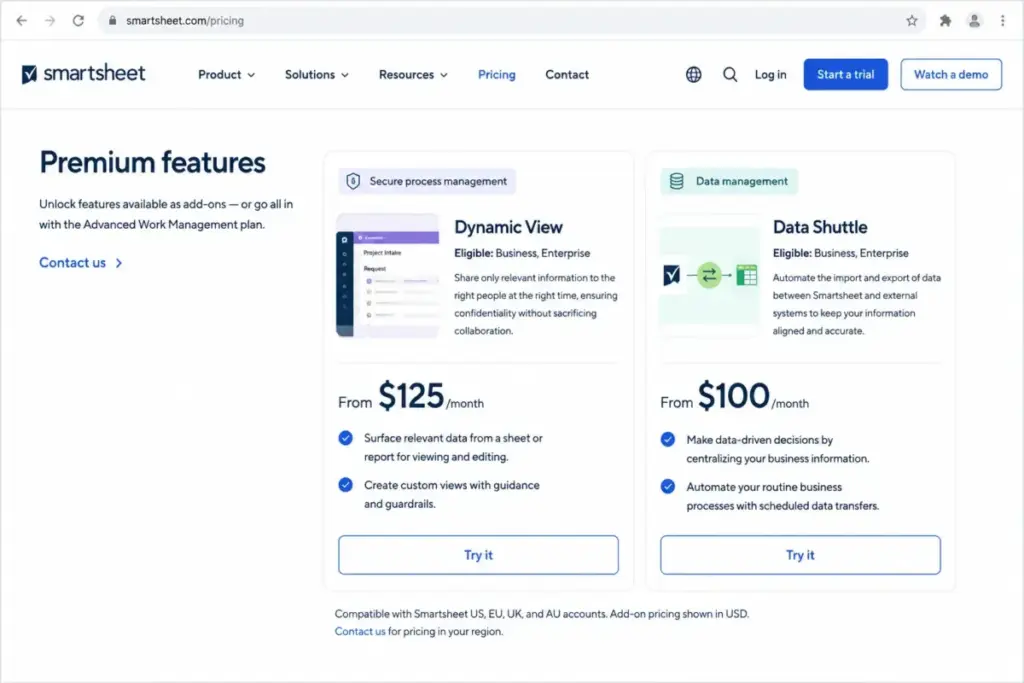Click the Start a trial button
Screen dimensions: 1024x683
[845, 74]
